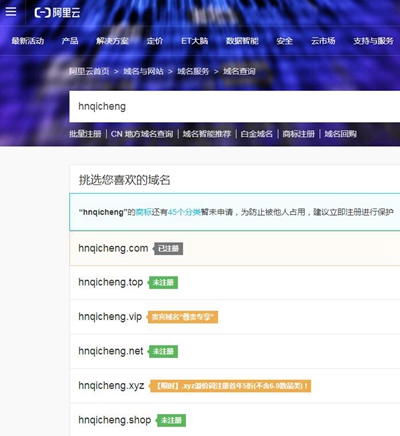Open the 域名回购 link
The height and width of the screenshot is (436, 400).
340,134
